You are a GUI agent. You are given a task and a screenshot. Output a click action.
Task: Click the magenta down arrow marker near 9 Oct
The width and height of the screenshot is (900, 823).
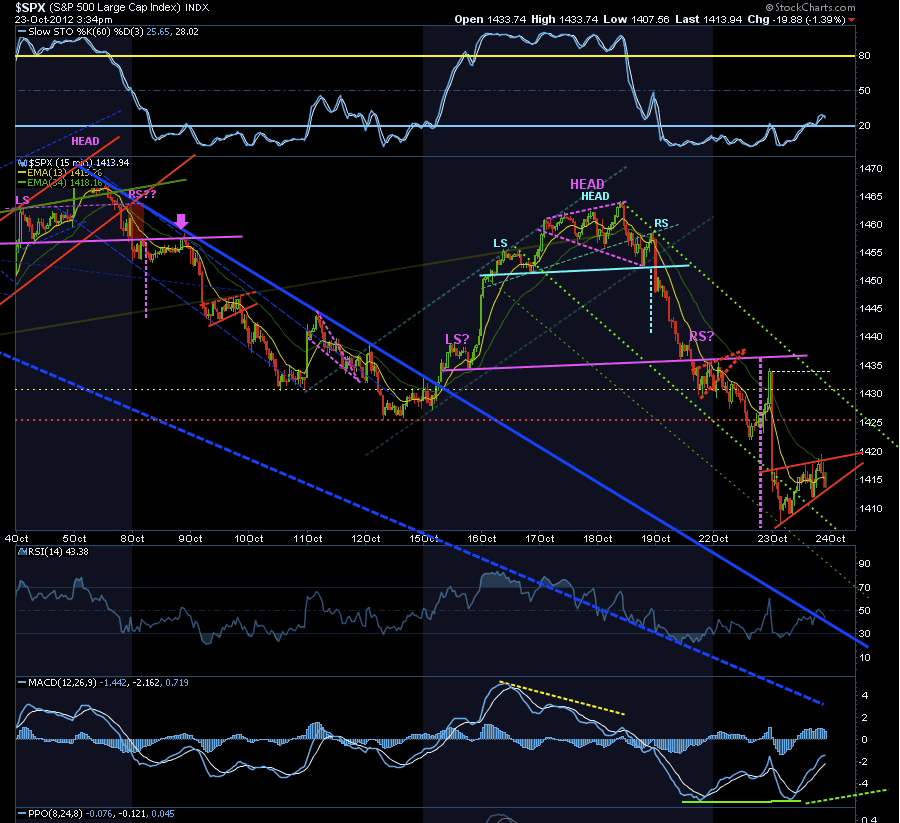[x=181, y=222]
